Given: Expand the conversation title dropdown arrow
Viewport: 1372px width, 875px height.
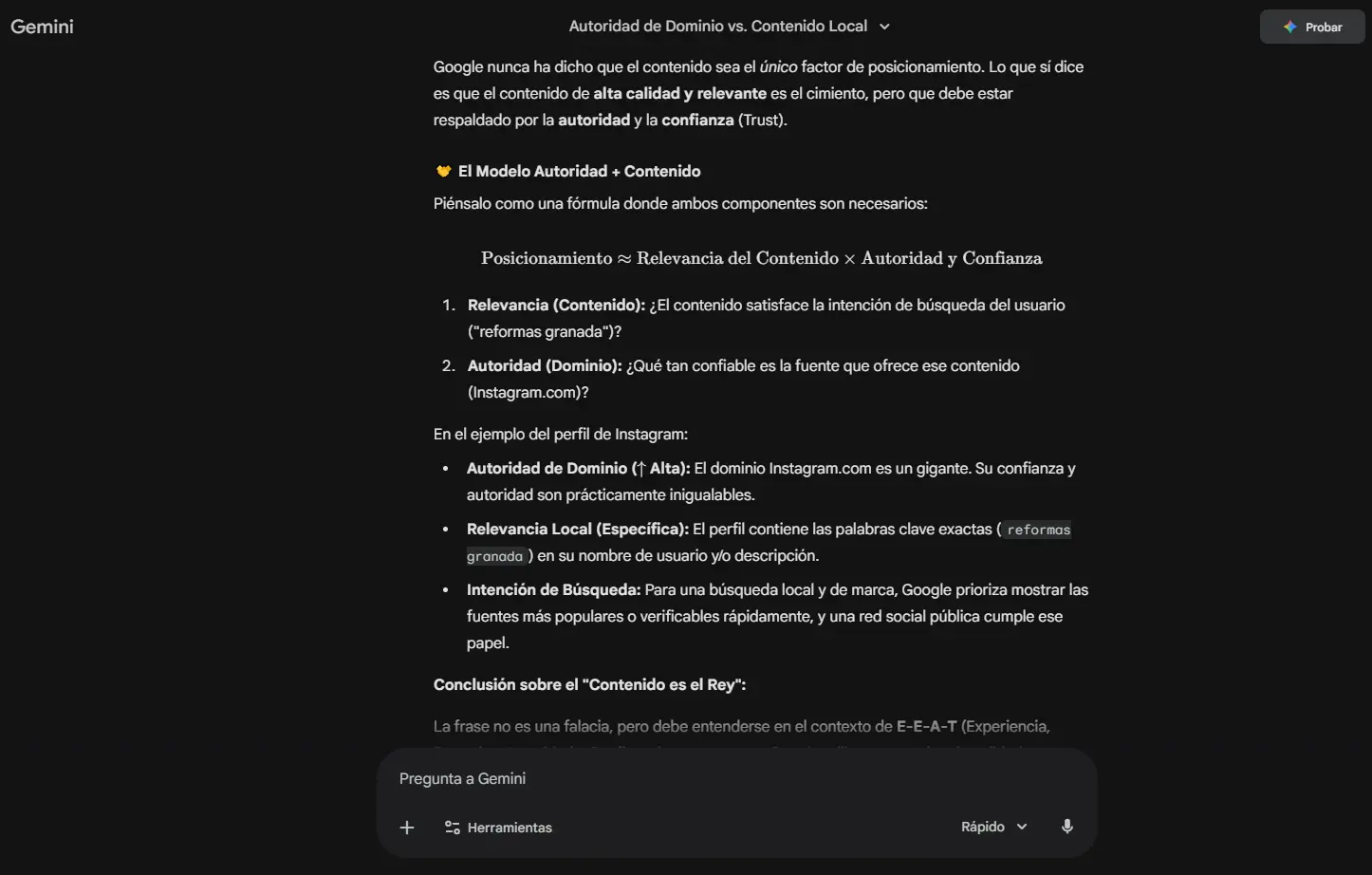Looking at the screenshot, I should (x=884, y=27).
